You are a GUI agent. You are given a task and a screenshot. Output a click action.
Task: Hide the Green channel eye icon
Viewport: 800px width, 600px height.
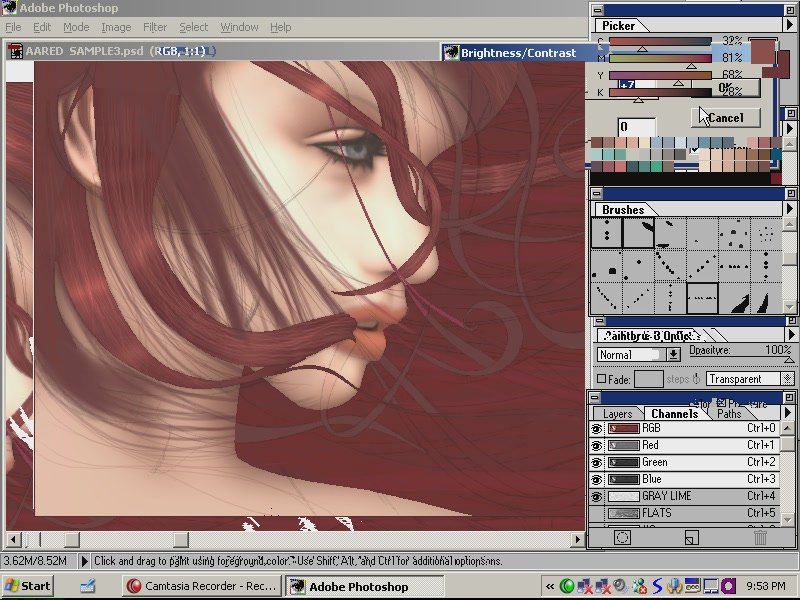pyautogui.click(x=596, y=462)
